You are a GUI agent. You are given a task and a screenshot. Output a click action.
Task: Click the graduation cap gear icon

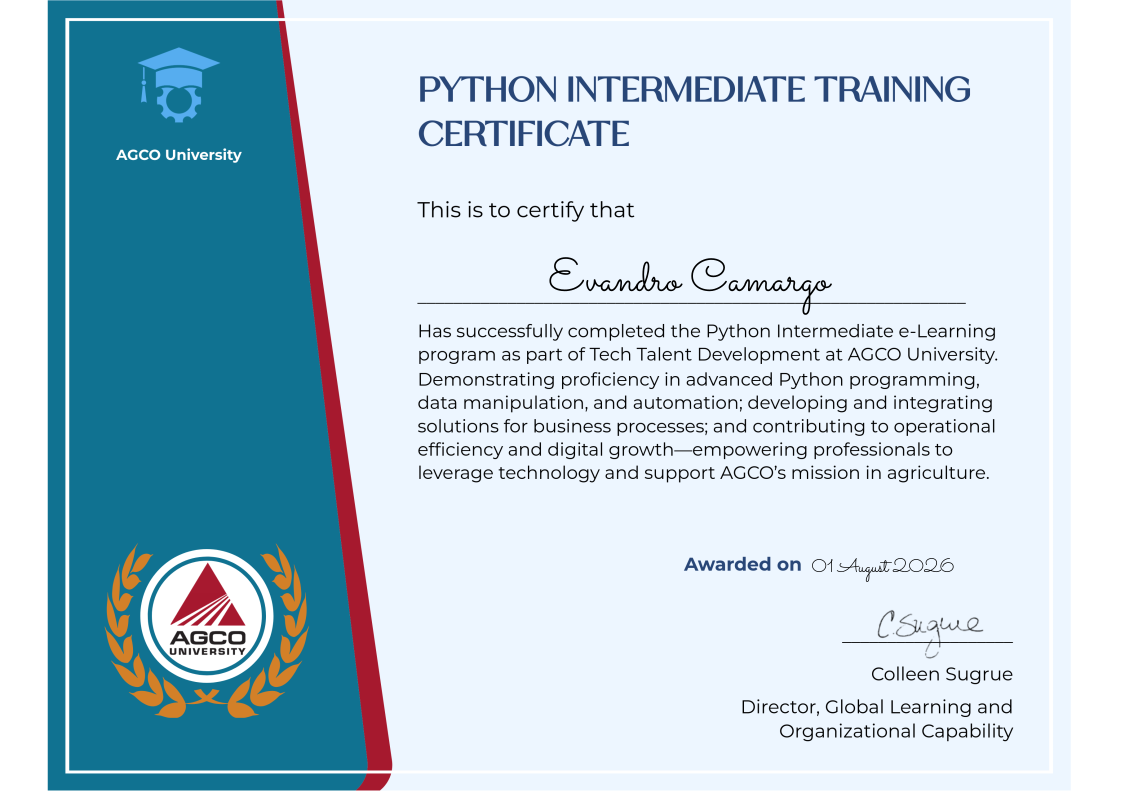(x=178, y=85)
